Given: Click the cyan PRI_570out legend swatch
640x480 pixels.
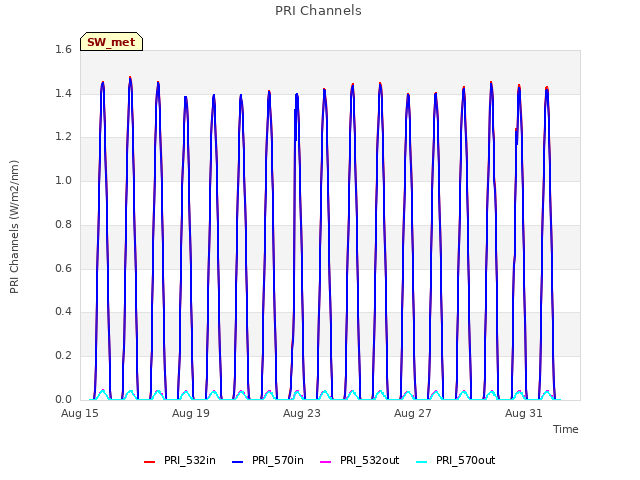Looking at the screenshot, I should [x=422, y=462].
